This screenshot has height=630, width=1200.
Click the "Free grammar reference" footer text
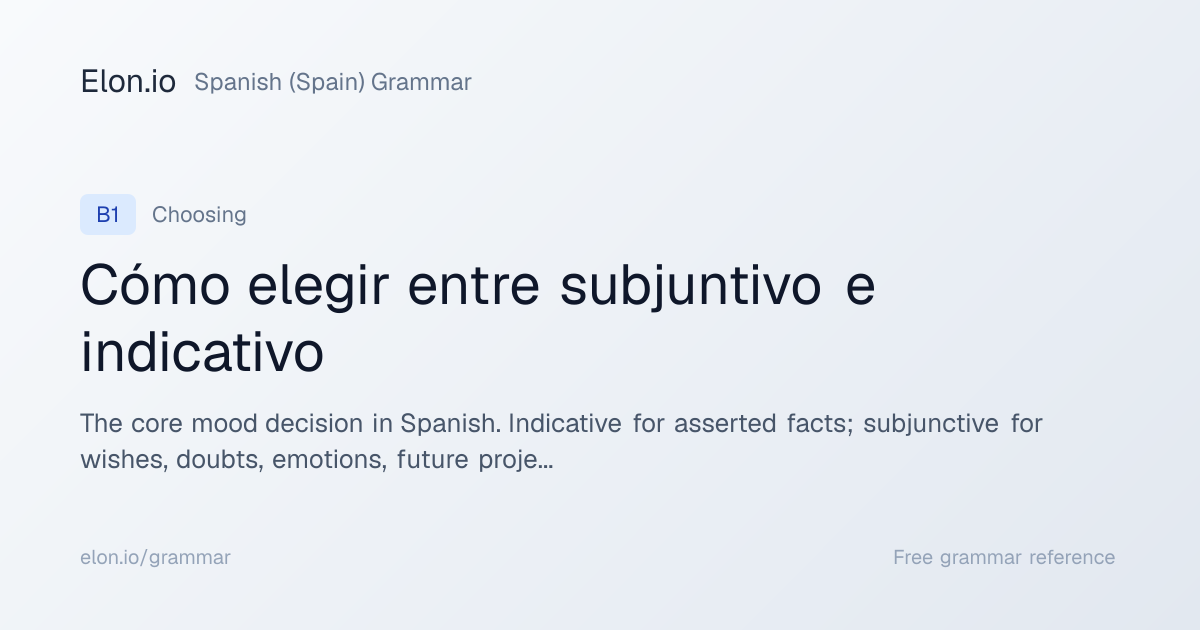point(1004,558)
